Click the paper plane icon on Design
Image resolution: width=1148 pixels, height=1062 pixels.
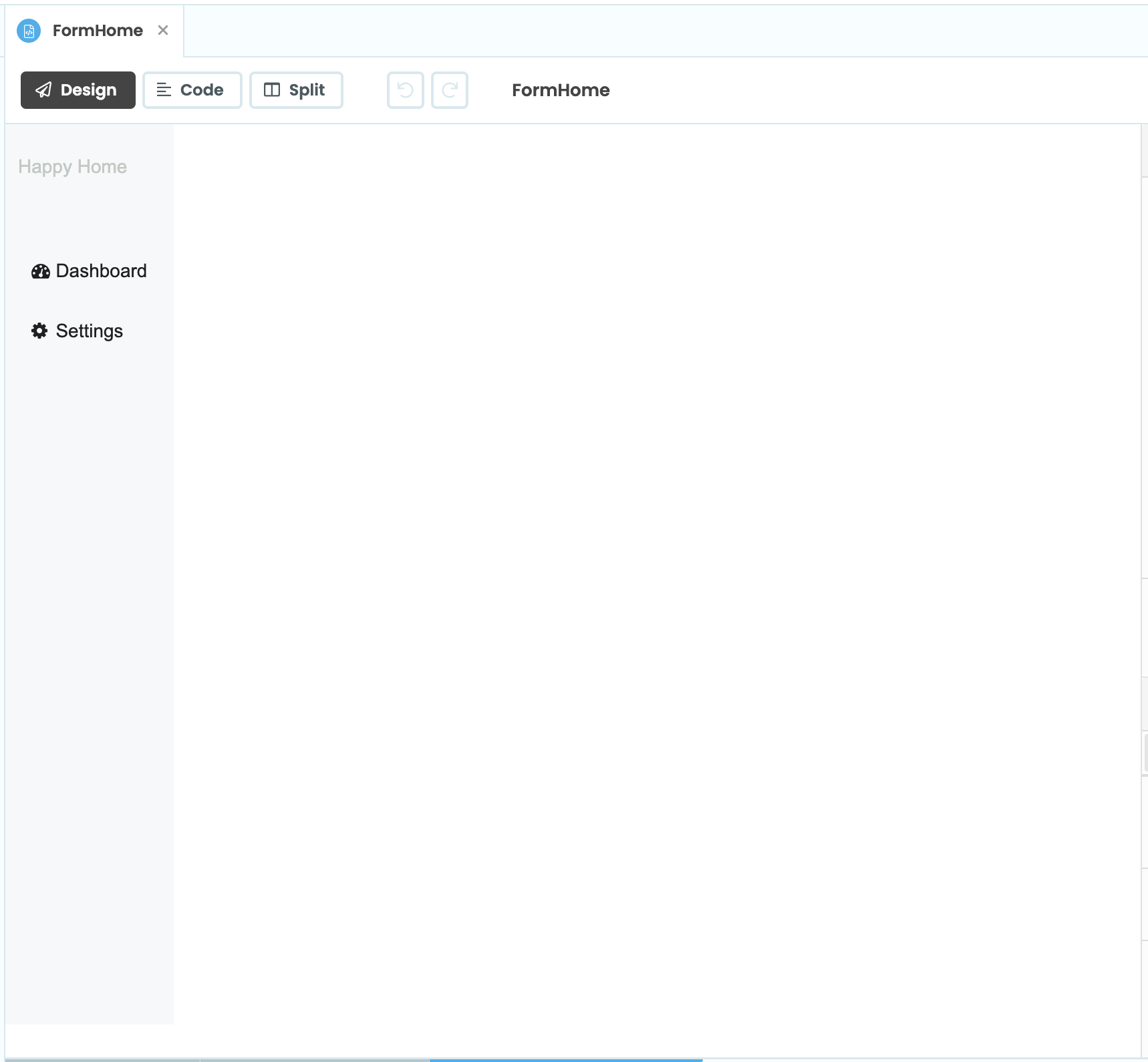43,90
